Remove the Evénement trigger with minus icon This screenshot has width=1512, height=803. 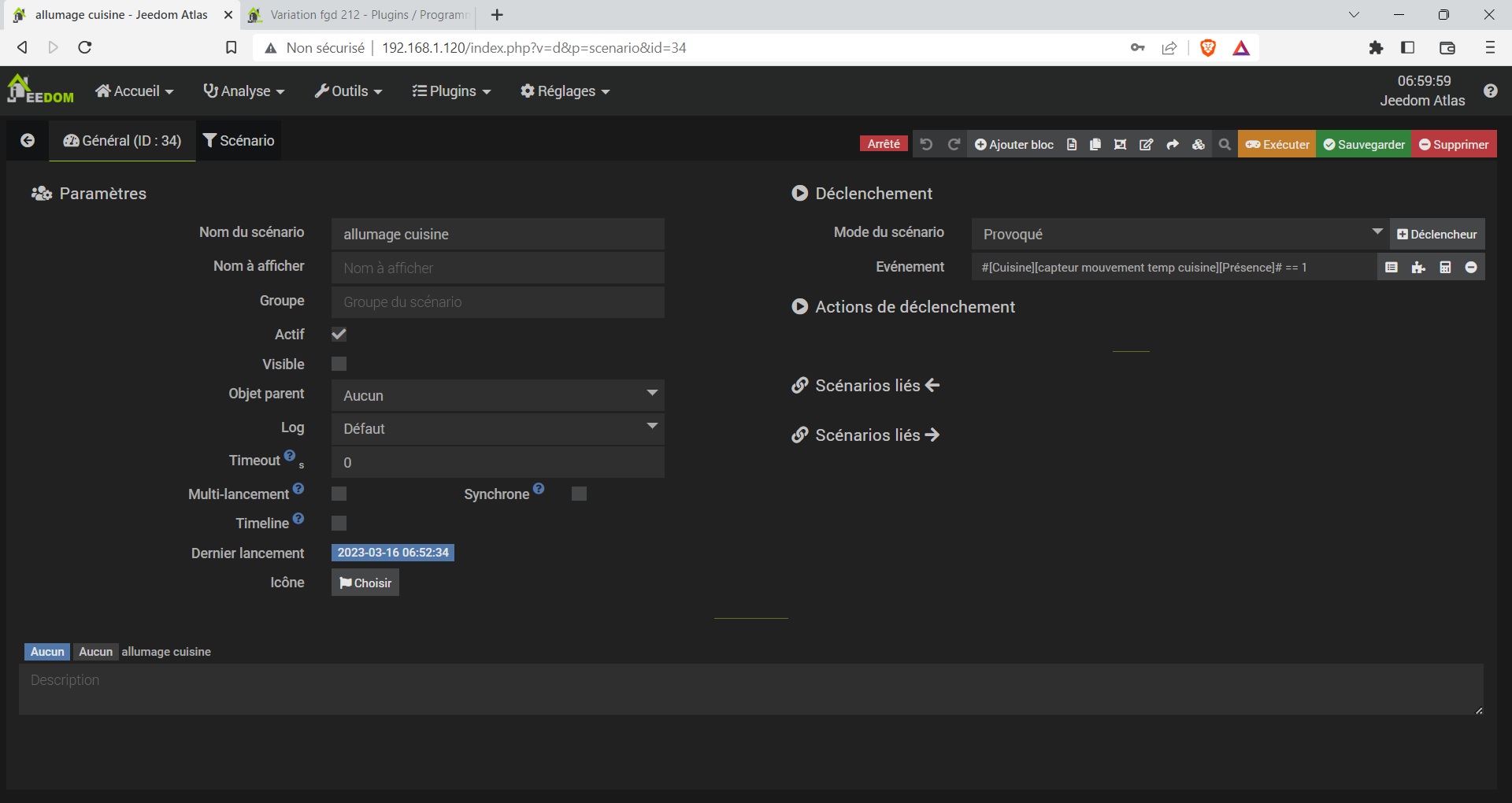(x=1470, y=268)
